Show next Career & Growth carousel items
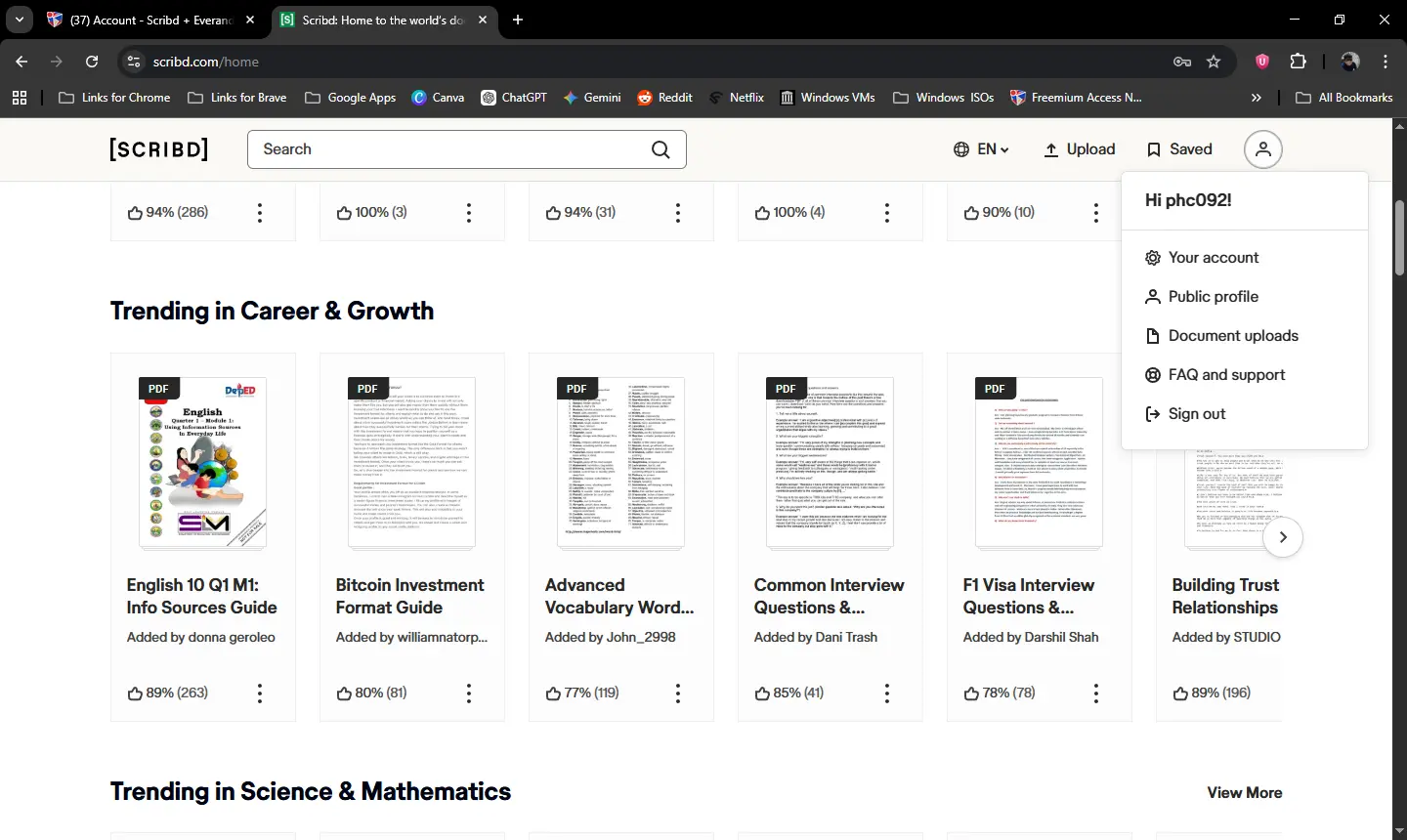Image resolution: width=1407 pixels, height=840 pixels. [x=1283, y=537]
